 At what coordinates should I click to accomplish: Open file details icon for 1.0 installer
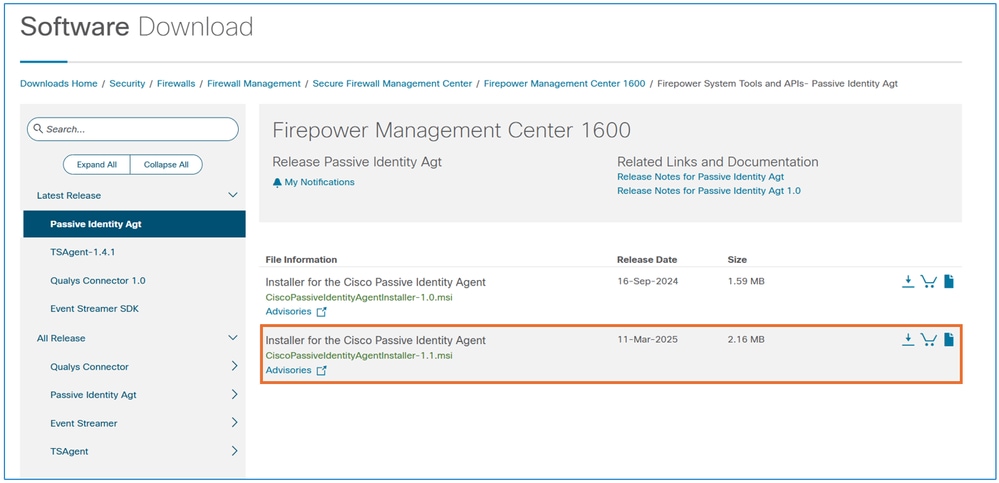949,282
